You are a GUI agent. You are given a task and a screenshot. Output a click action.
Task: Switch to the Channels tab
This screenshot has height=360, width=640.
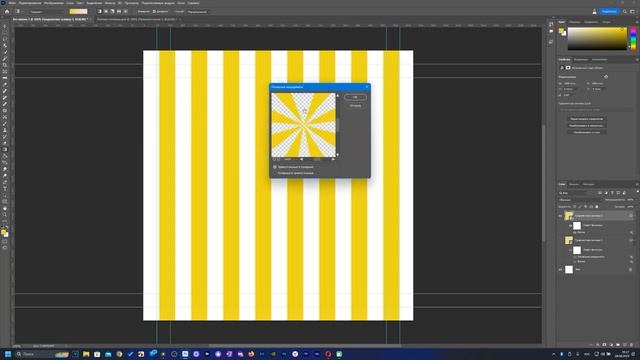pos(574,184)
